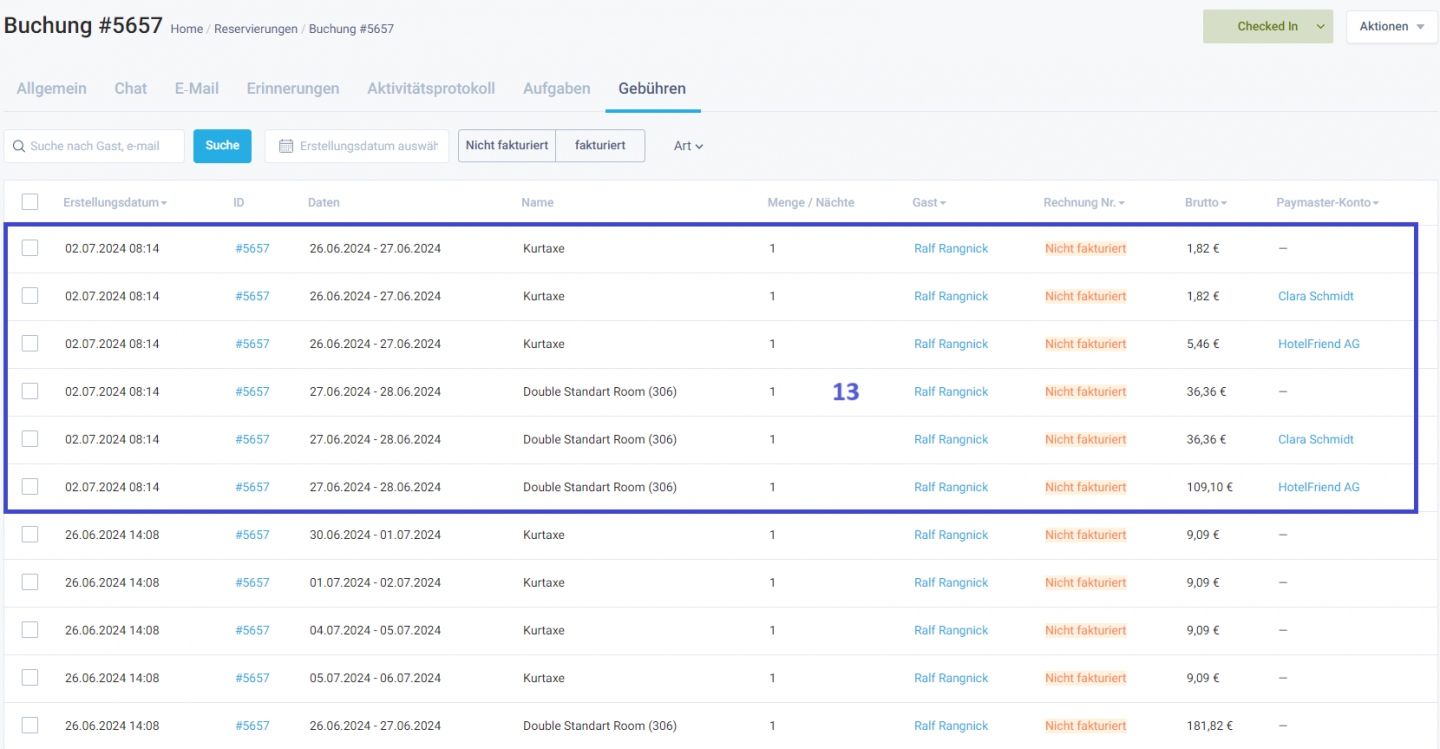Click the calendar icon in creation date picker

286,146
